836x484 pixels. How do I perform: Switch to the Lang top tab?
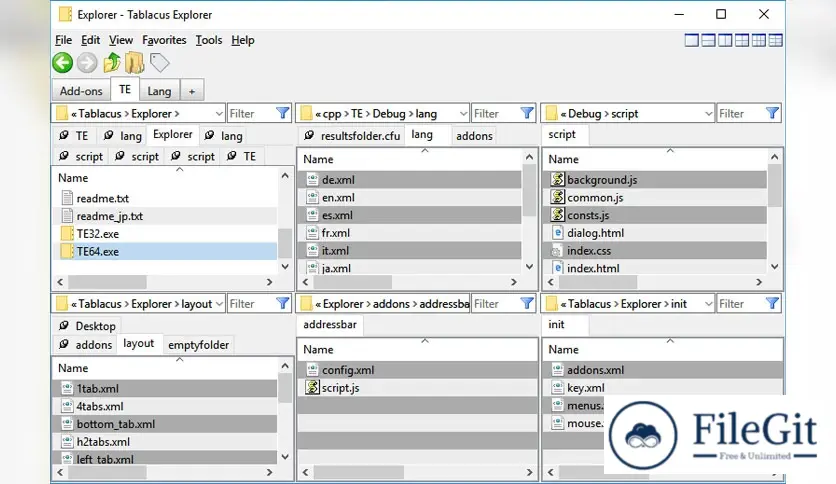(159, 91)
